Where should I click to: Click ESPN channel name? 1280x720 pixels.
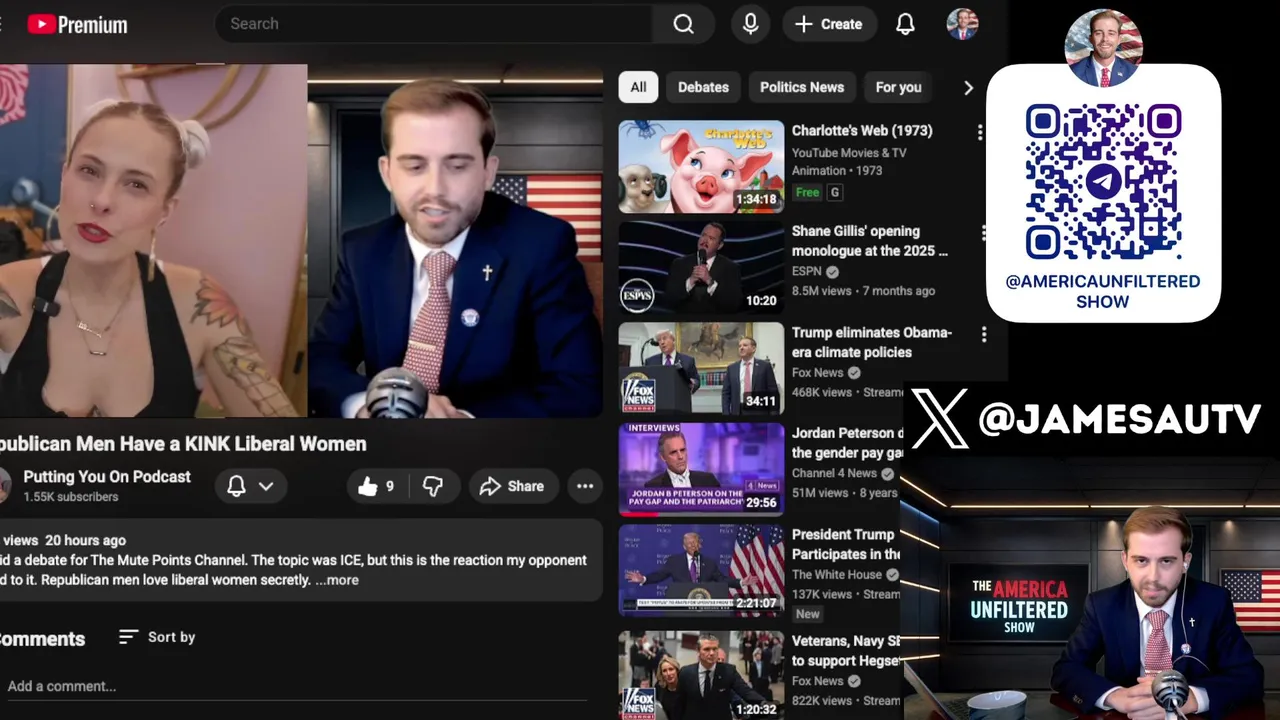806,271
